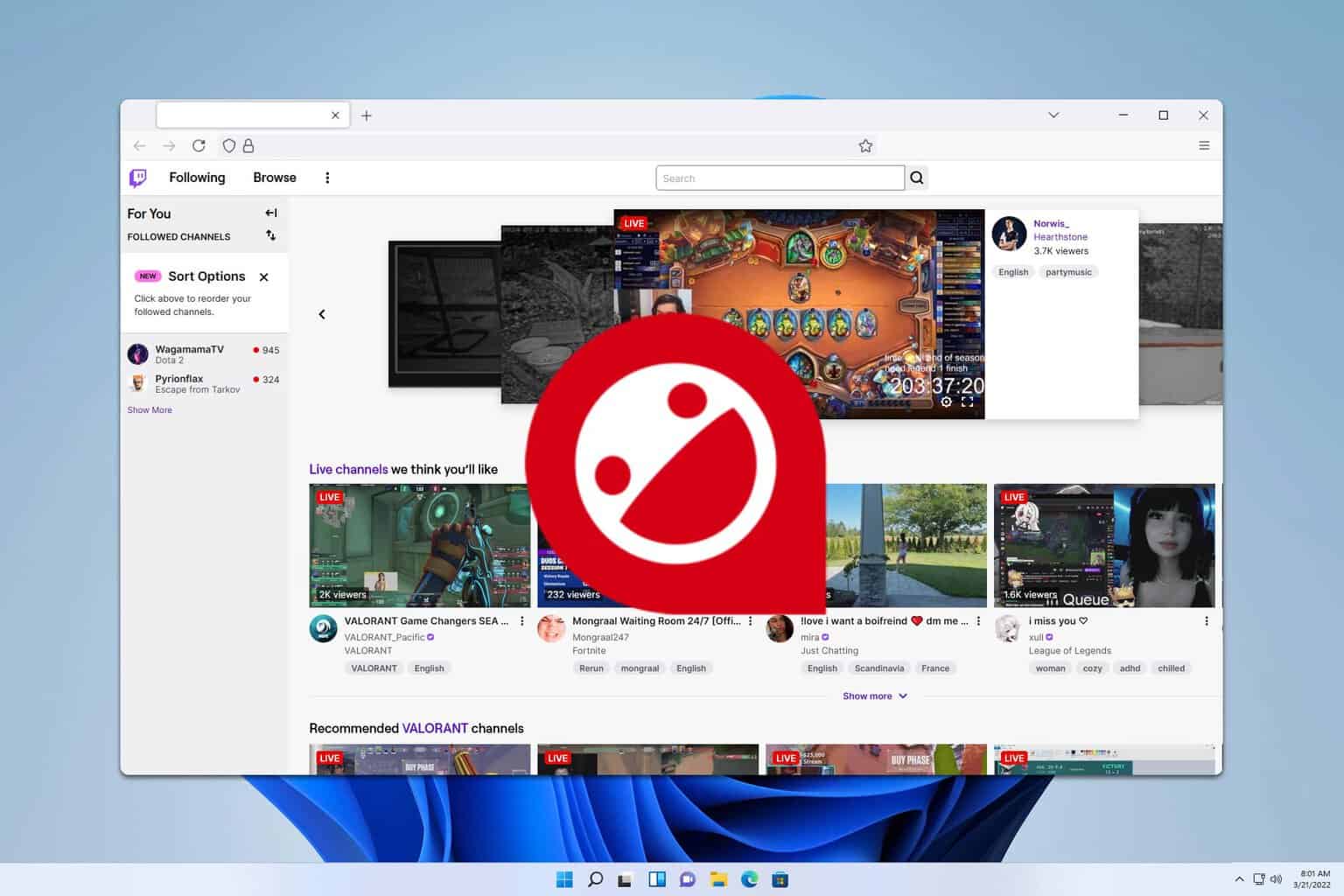The width and height of the screenshot is (1344, 896).
Task: Open options menu for Mongraal Waiting Room card
Action: click(750, 621)
